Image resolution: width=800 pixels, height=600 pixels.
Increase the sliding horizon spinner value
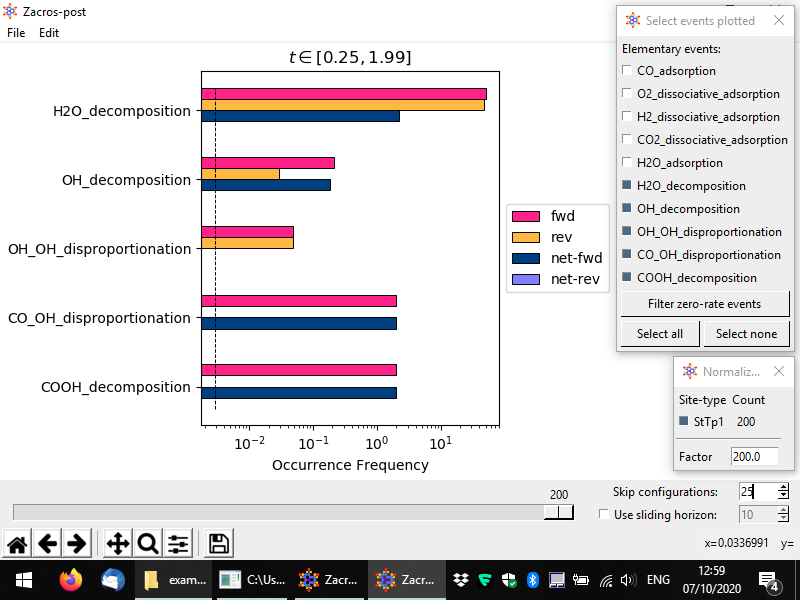pyautogui.click(x=783, y=510)
